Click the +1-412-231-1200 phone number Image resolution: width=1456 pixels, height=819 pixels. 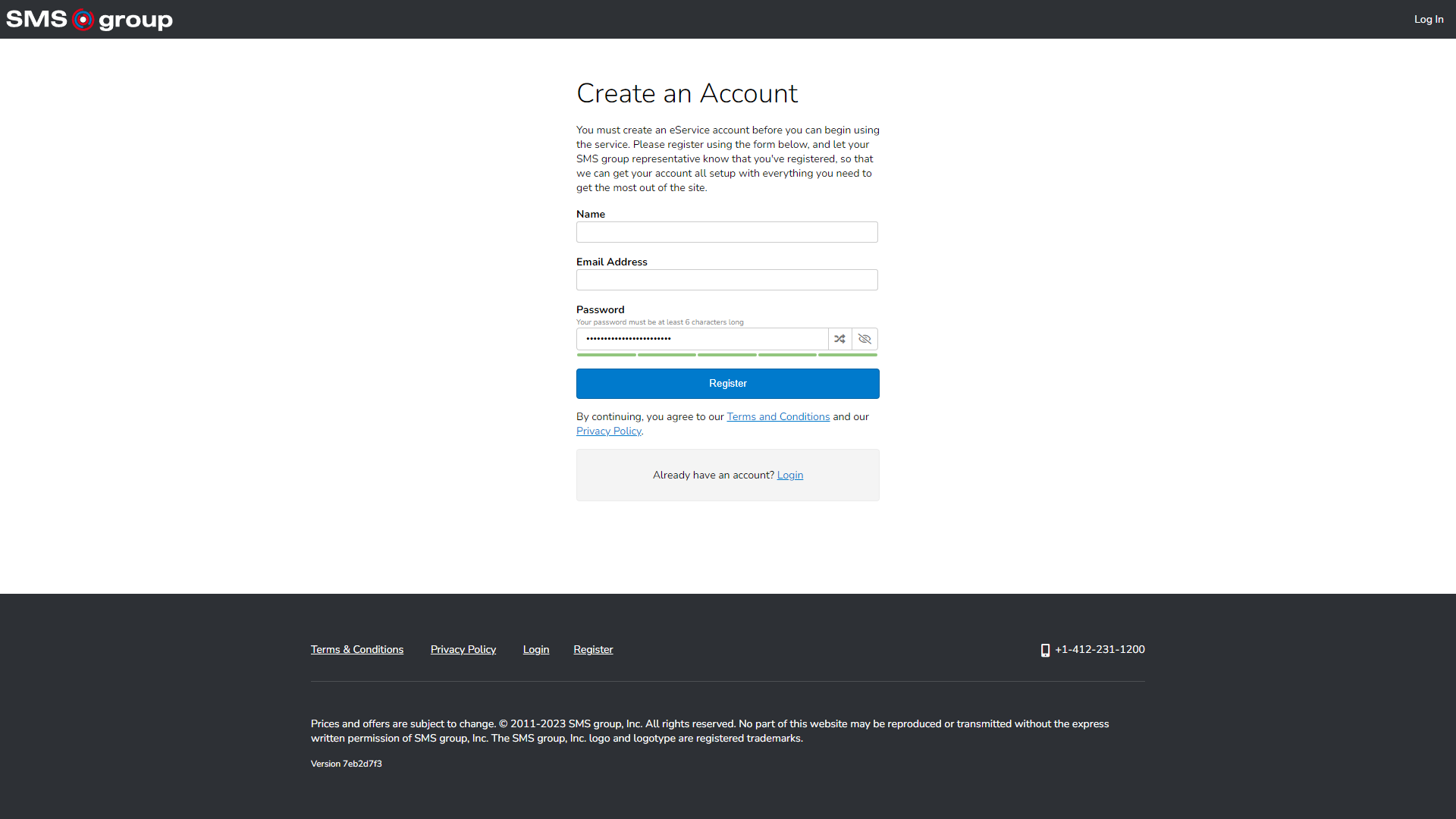coord(1100,649)
